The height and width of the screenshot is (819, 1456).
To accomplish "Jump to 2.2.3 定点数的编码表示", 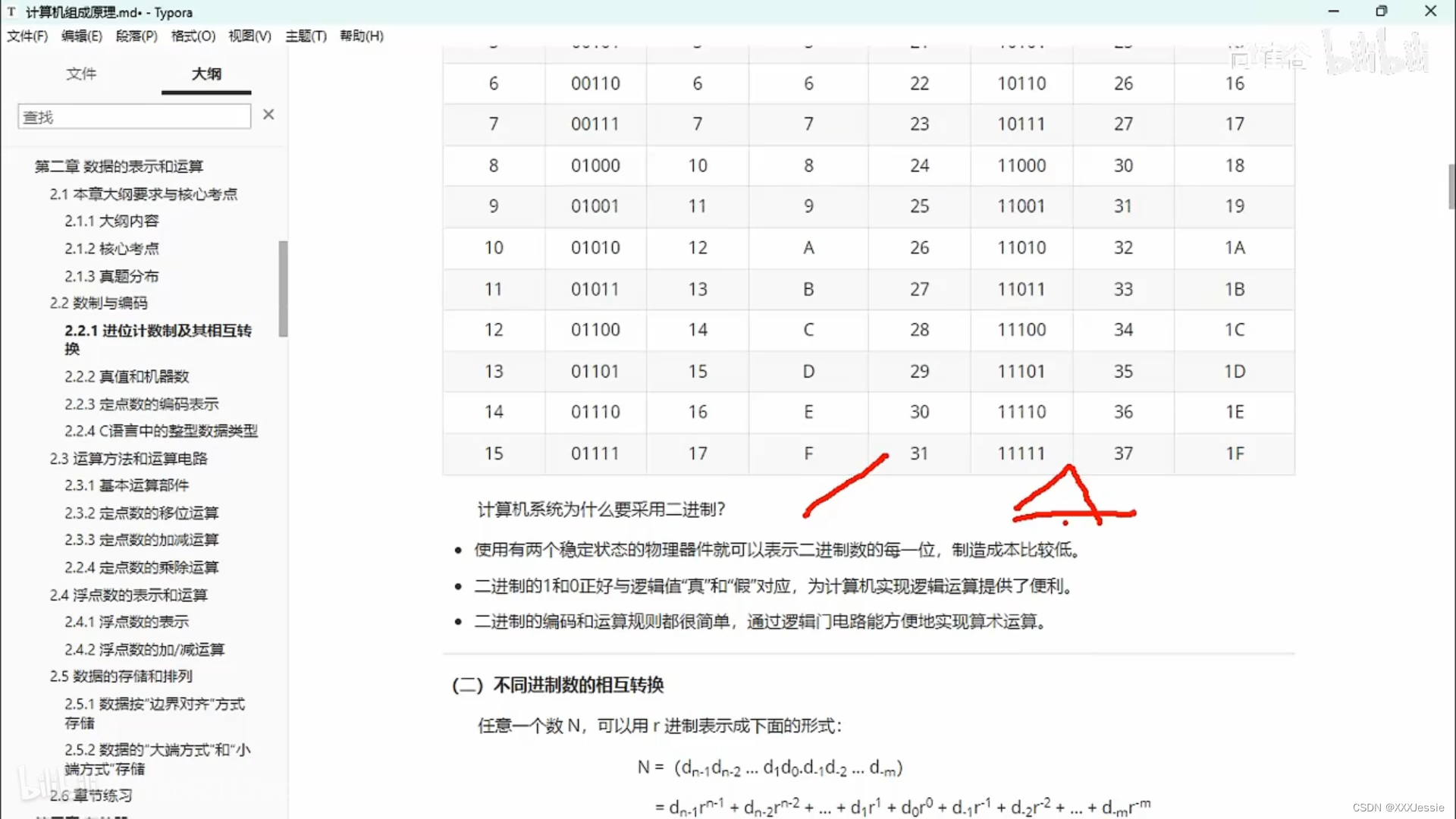I will click(x=141, y=403).
